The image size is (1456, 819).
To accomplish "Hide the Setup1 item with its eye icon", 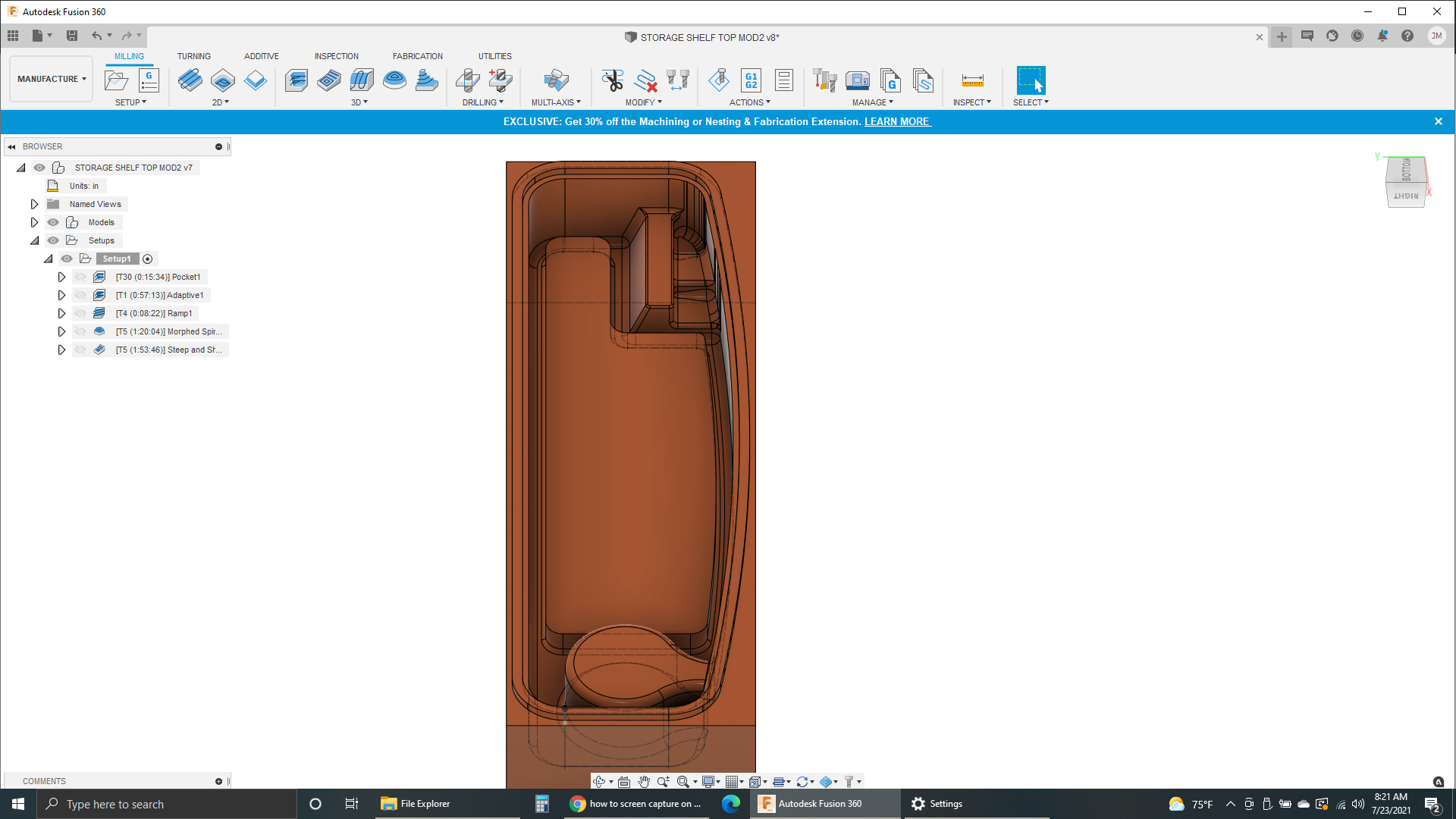I will (67, 259).
